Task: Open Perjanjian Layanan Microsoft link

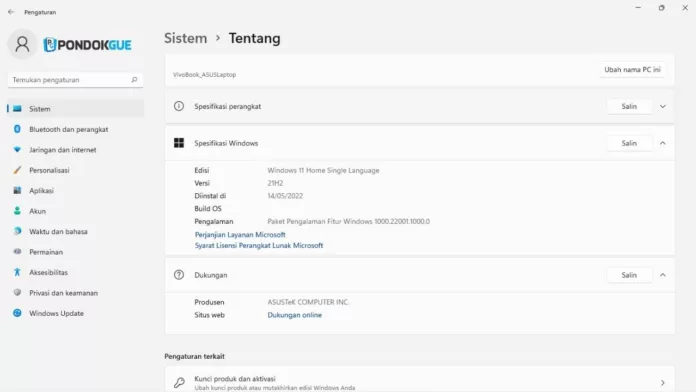Action: tap(240, 234)
